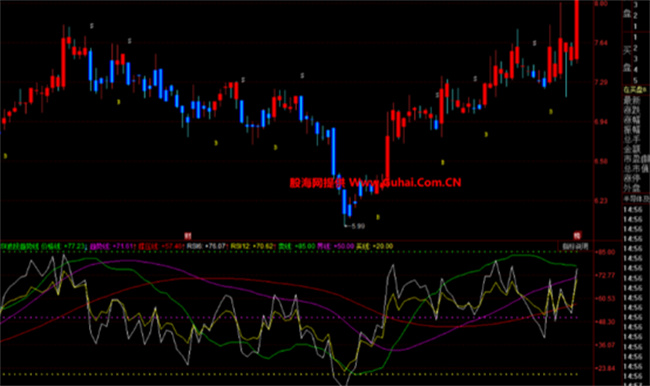Select the 外盘 row in quote panel
The width and height of the screenshot is (650, 386).
632,188
